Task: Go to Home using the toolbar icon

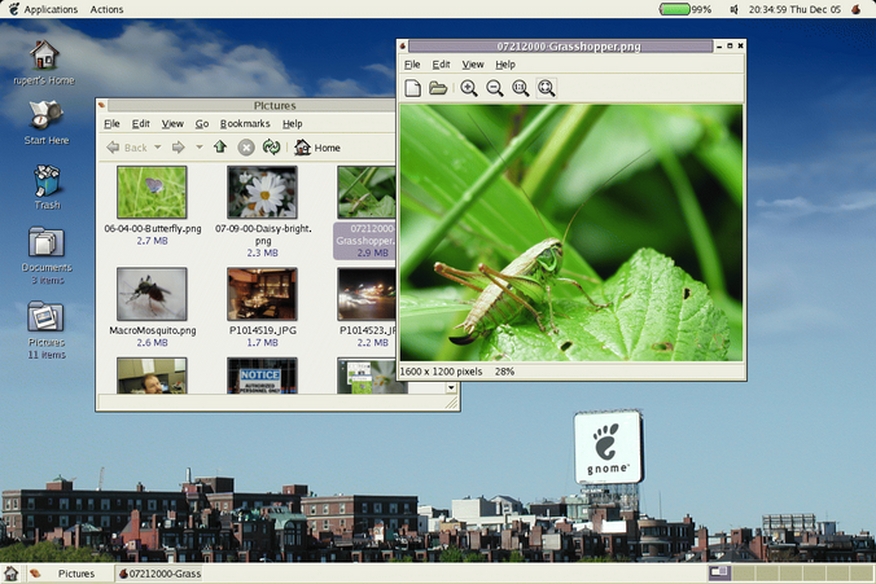Action: (310, 147)
